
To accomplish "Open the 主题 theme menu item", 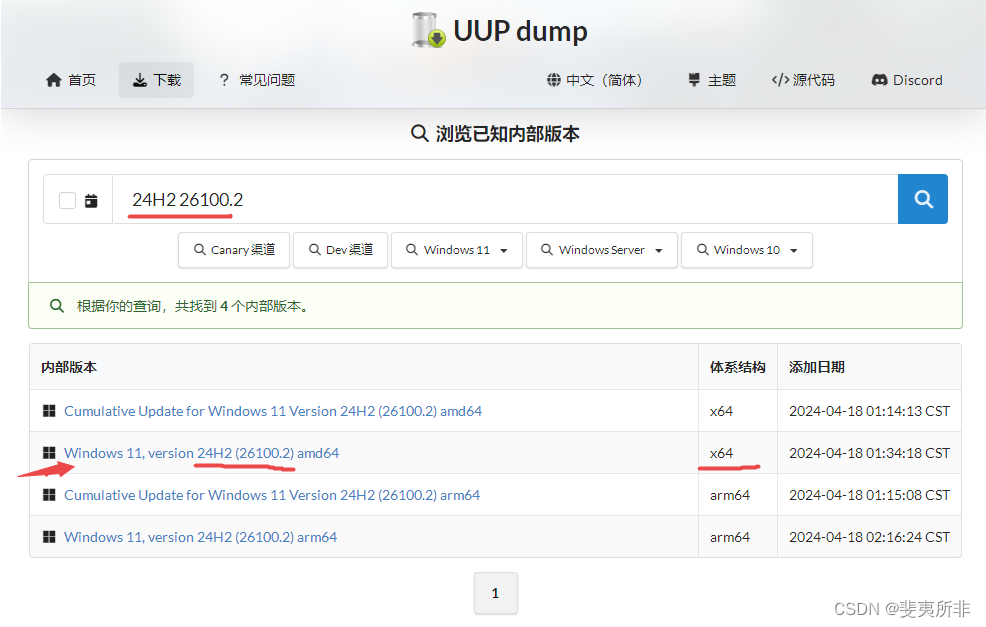I will [712, 80].
